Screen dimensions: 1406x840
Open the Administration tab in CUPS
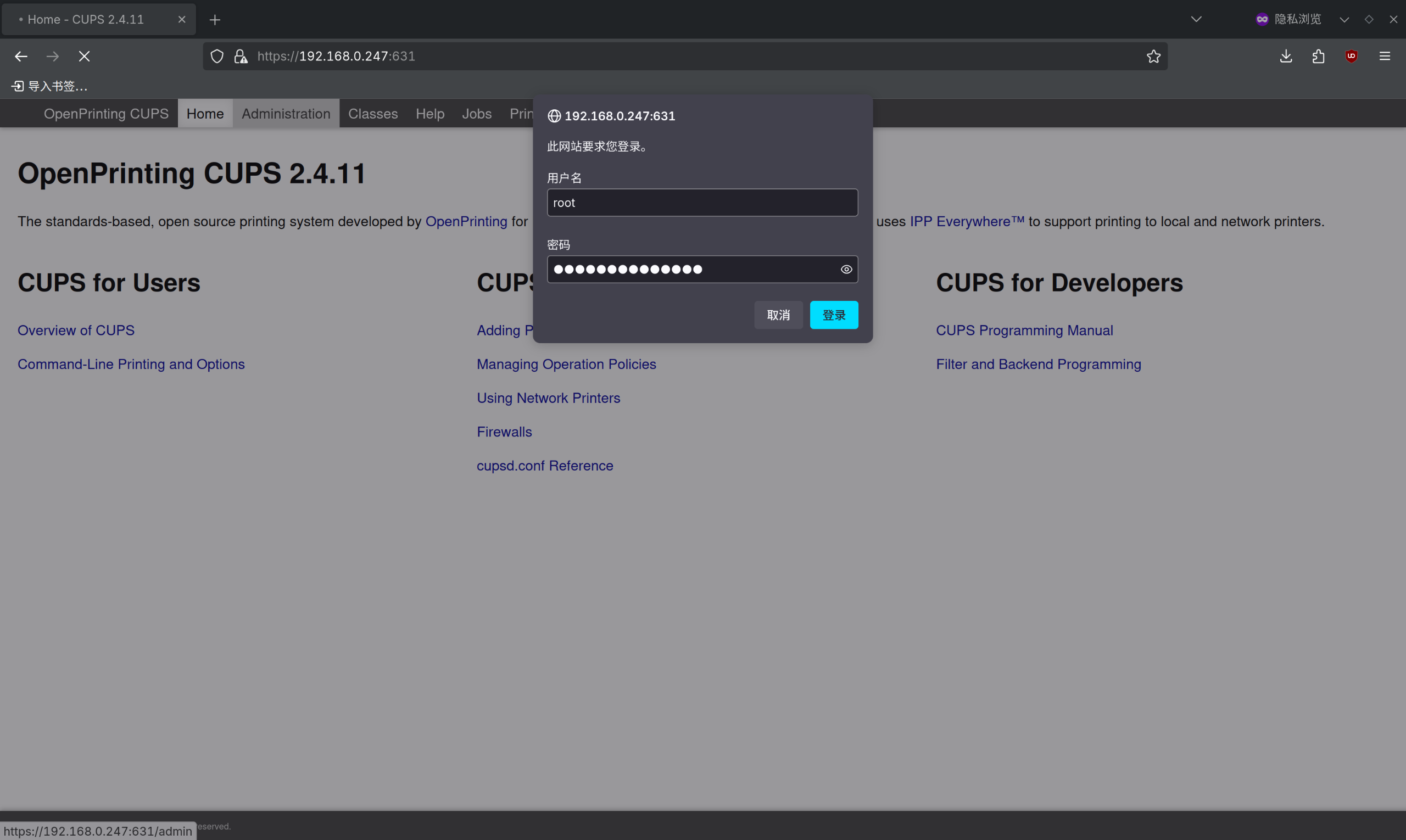(286, 114)
